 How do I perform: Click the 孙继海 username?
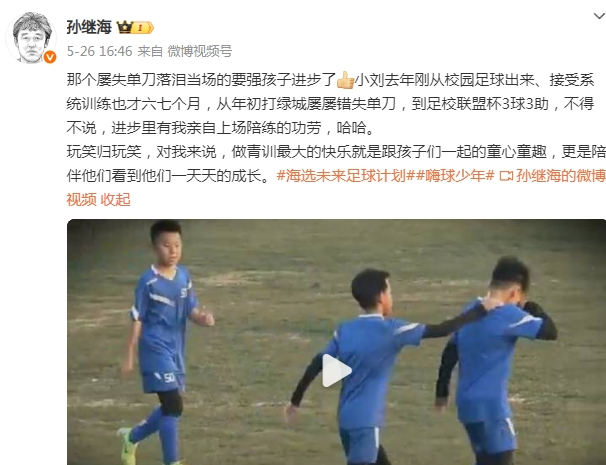(89, 27)
